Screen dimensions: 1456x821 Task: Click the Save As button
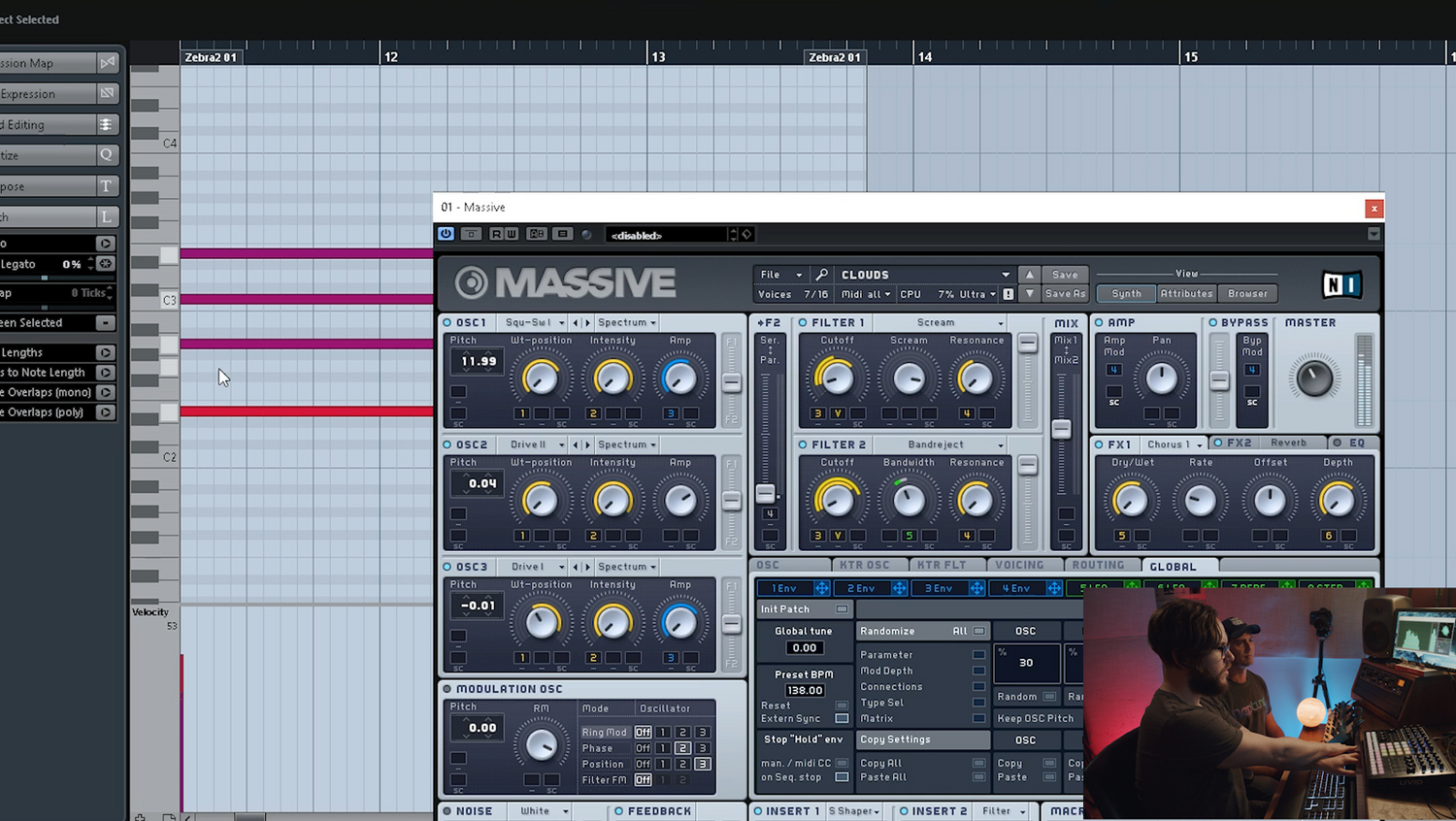[x=1065, y=294]
